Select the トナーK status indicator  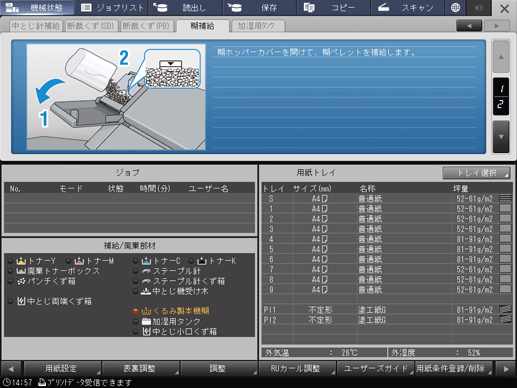(x=191, y=261)
